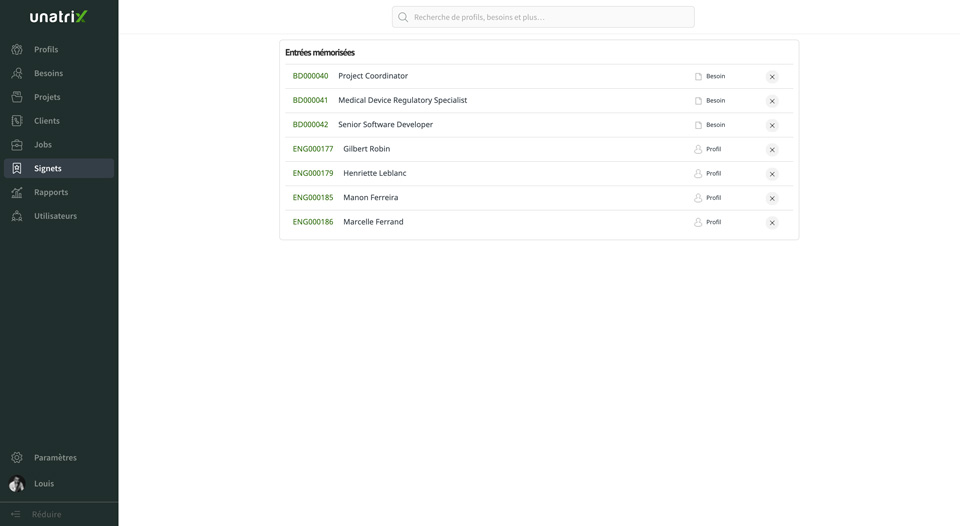
Task: Open the Besoins menu item
Action: tap(48, 73)
